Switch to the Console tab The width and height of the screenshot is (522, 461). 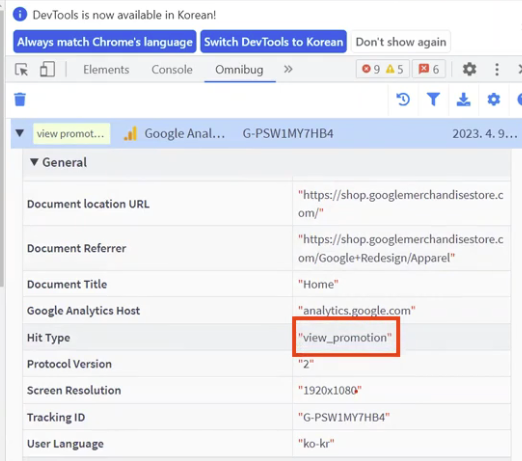[172, 69]
